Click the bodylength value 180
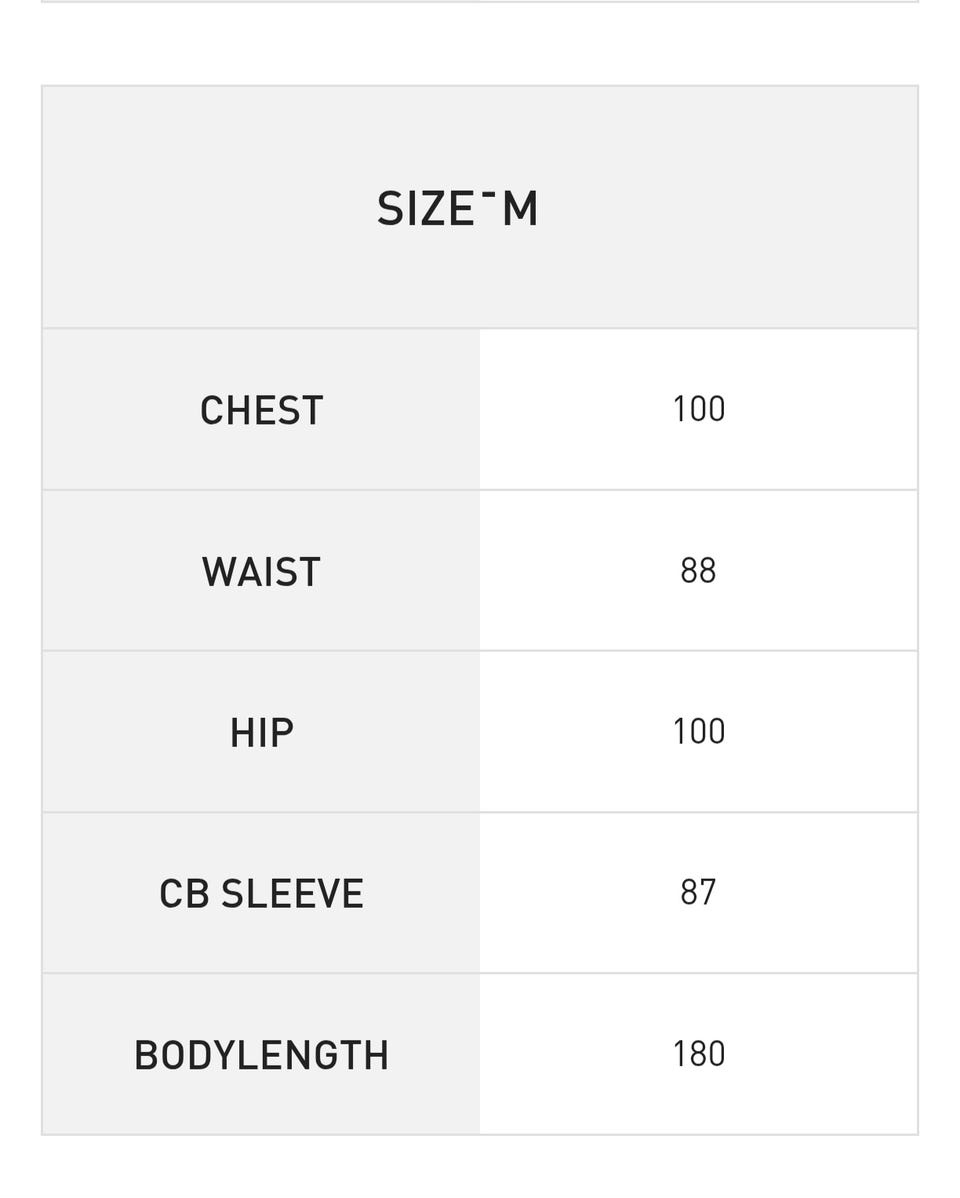 point(698,1054)
